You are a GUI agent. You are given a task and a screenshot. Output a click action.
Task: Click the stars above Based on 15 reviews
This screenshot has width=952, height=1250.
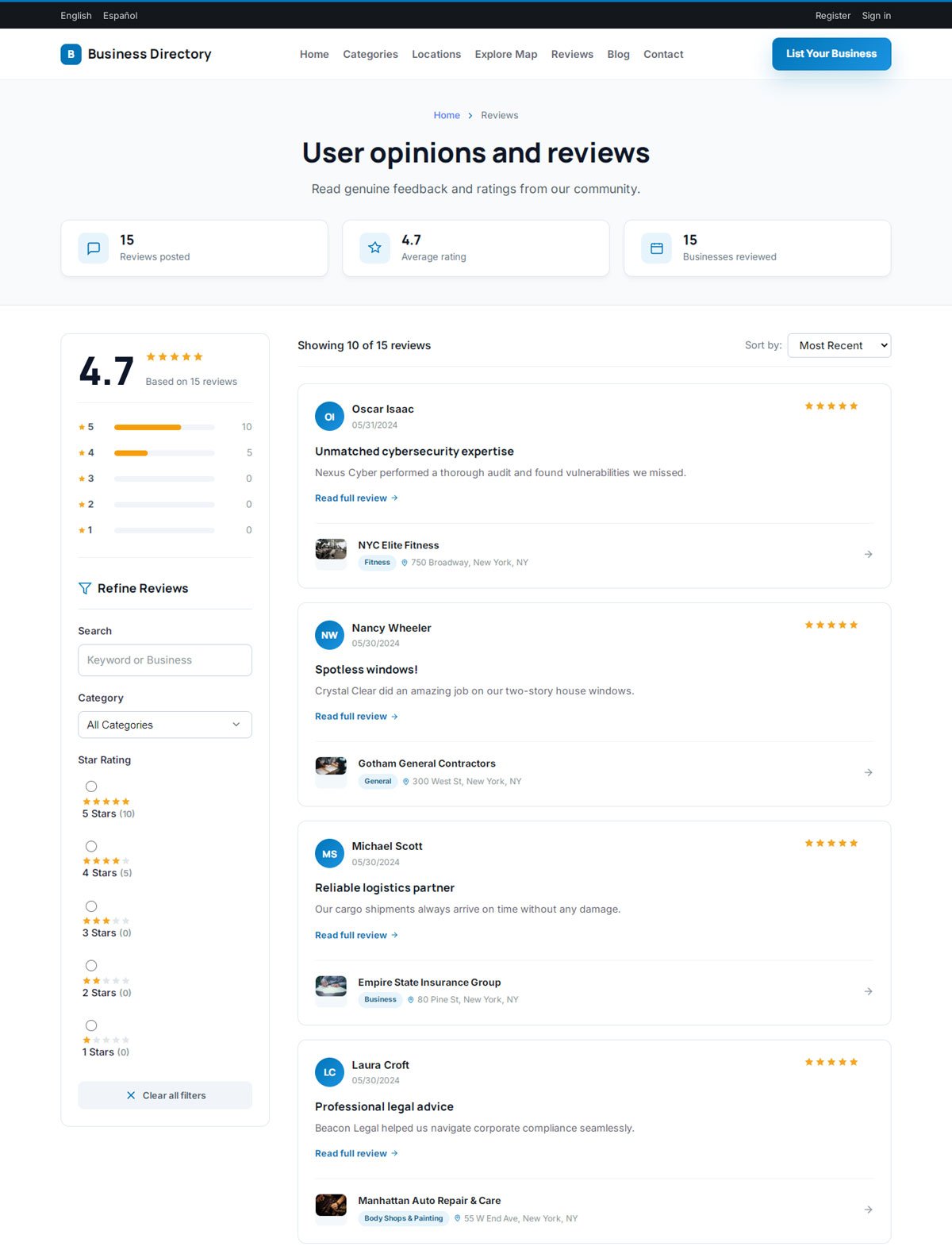175,357
